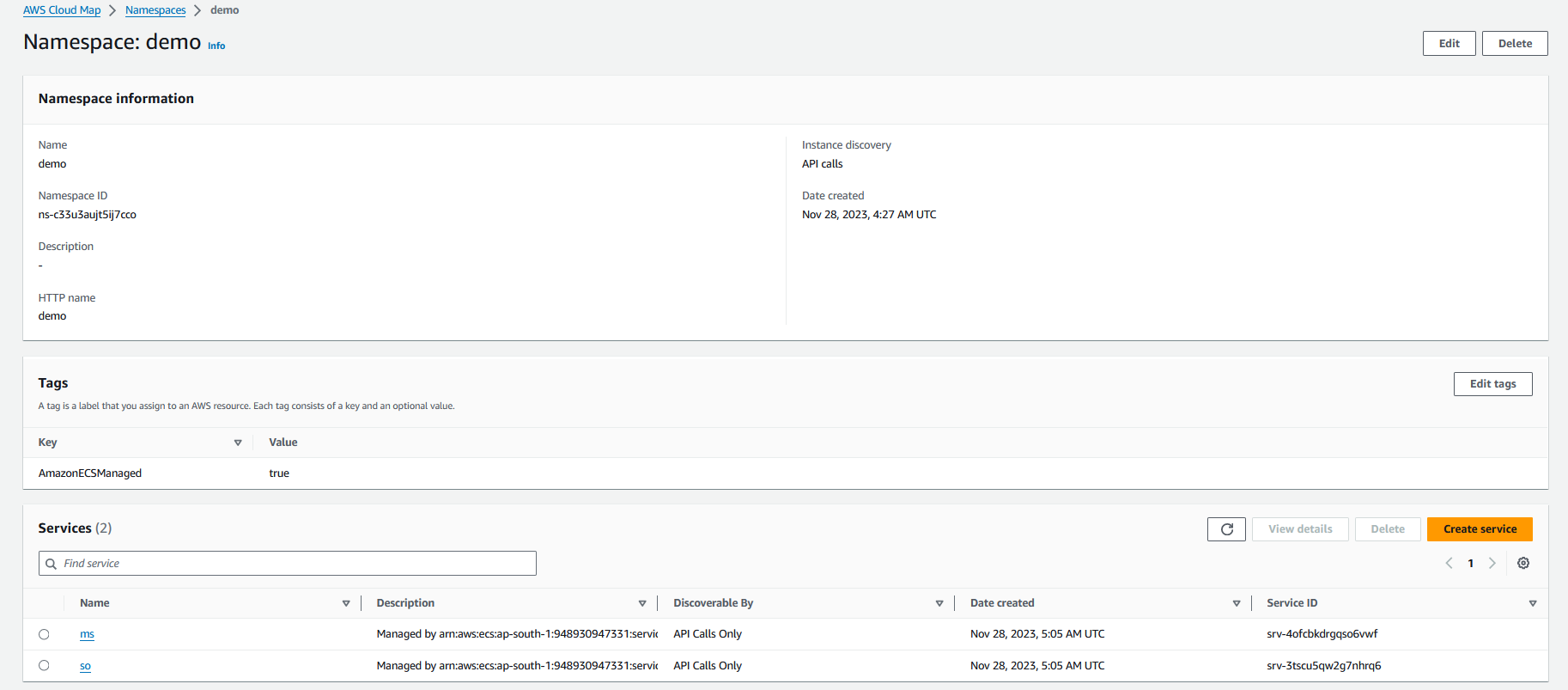
Task: Go to Namespaces breadcrumb
Action: [x=155, y=10]
